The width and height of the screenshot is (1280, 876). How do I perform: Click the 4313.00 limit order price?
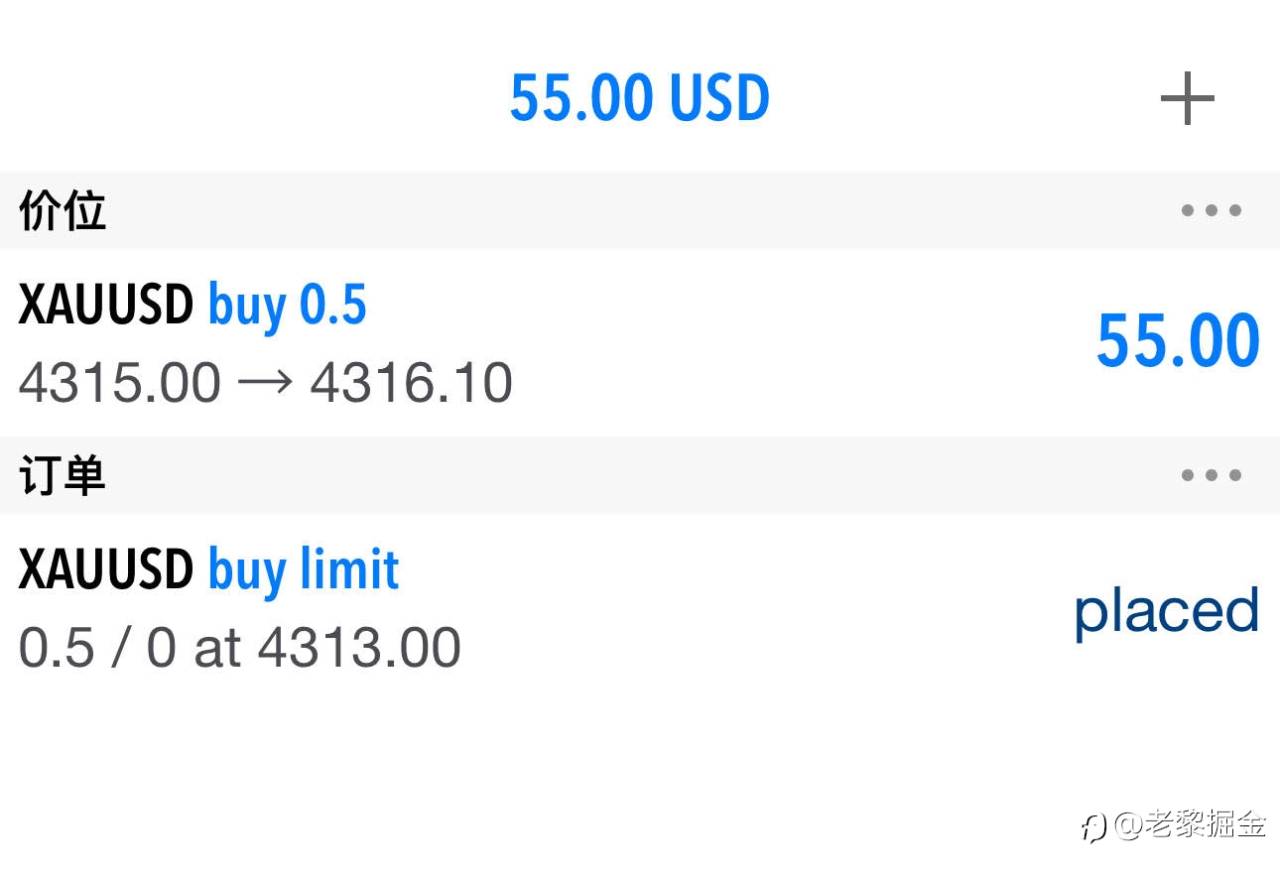[359, 649]
